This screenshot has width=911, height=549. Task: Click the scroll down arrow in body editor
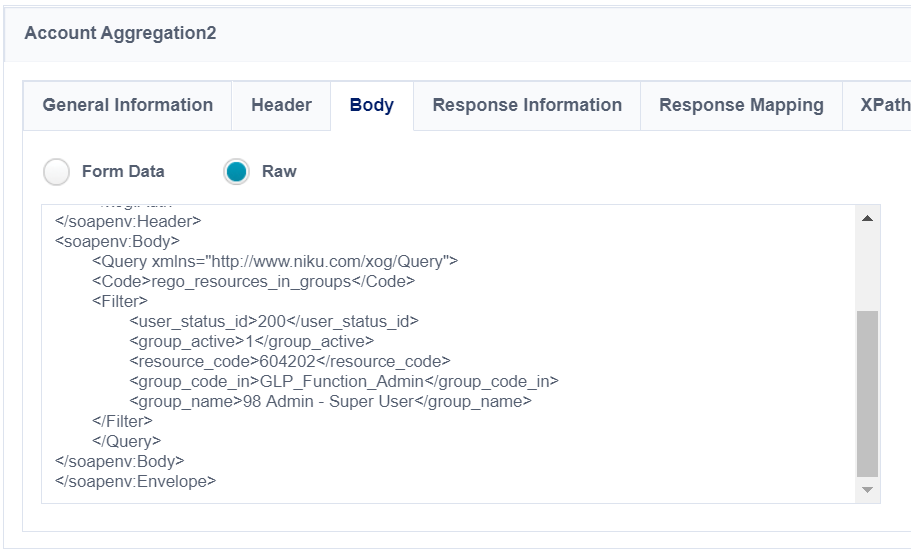pyautogui.click(x=867, y=490)
